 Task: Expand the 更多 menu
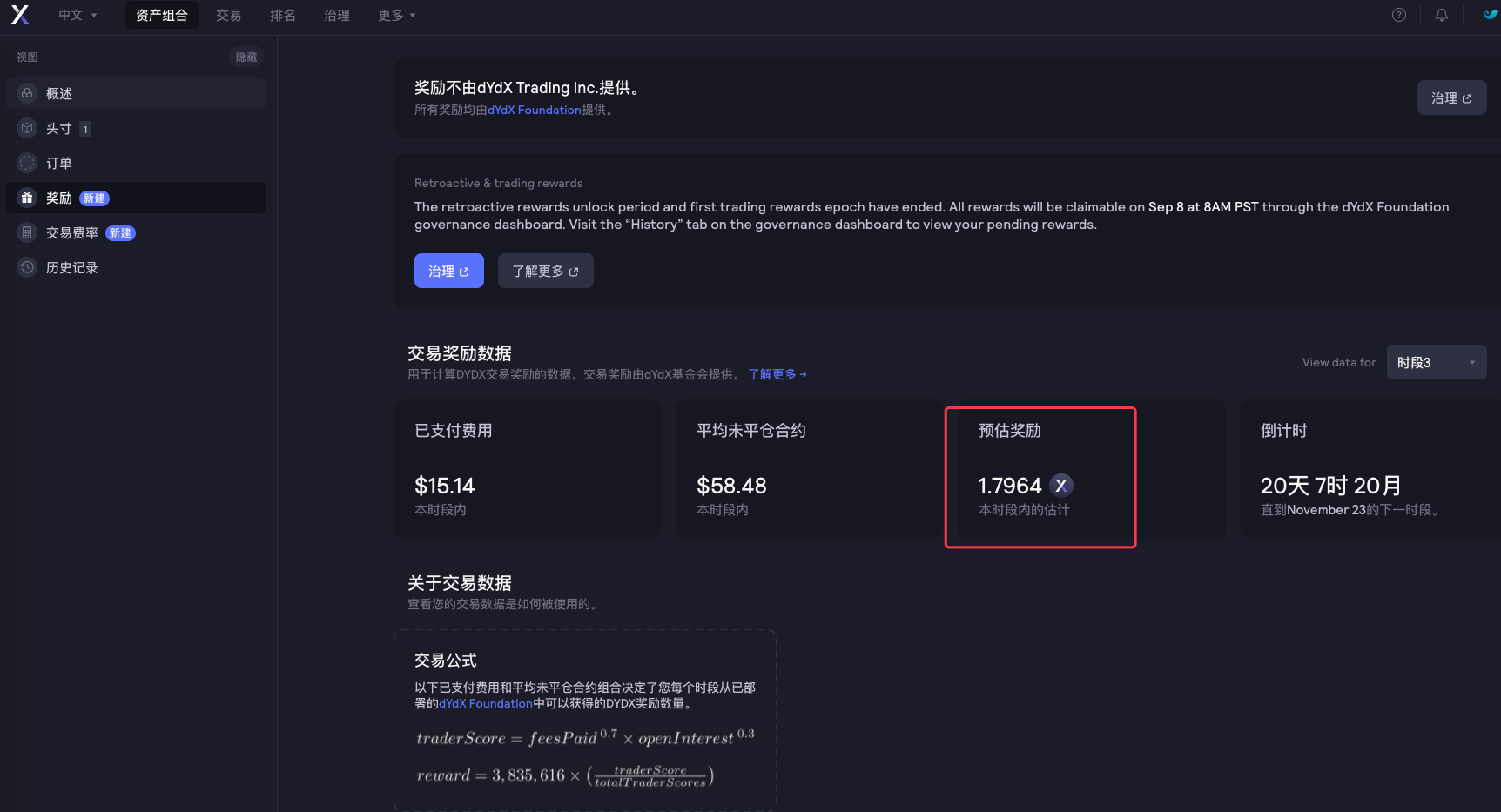(397, 15)
